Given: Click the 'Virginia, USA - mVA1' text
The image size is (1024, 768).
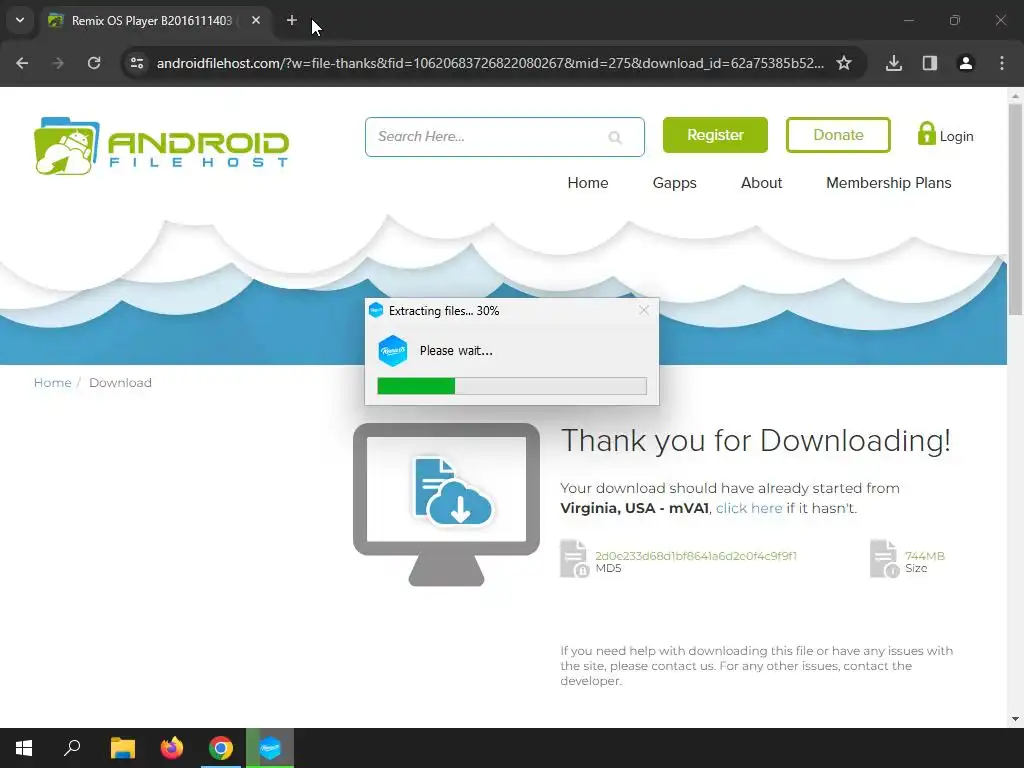Looking at the screenshot, I should [634, 508].
